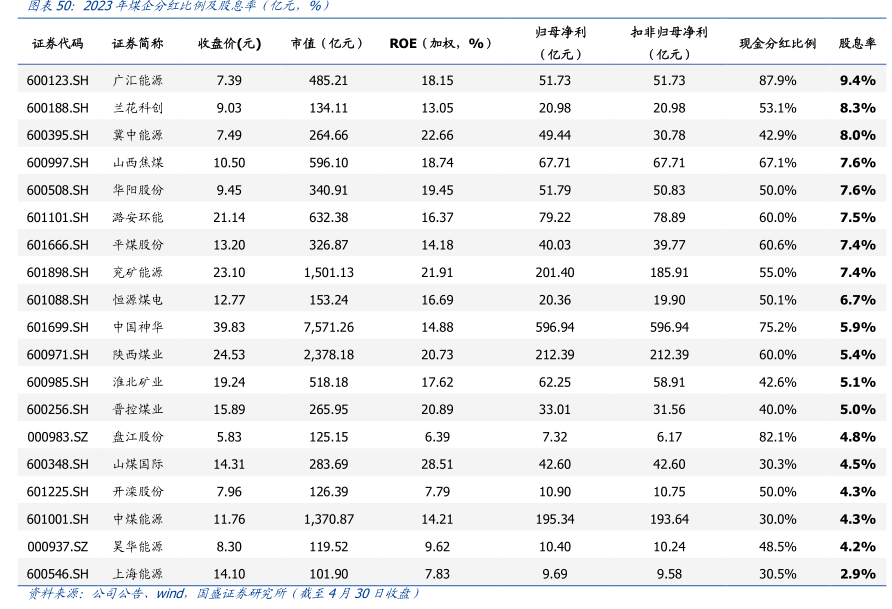Click the stock code 600188.SH
Screen dimensions: 892x609
[57, 108]
